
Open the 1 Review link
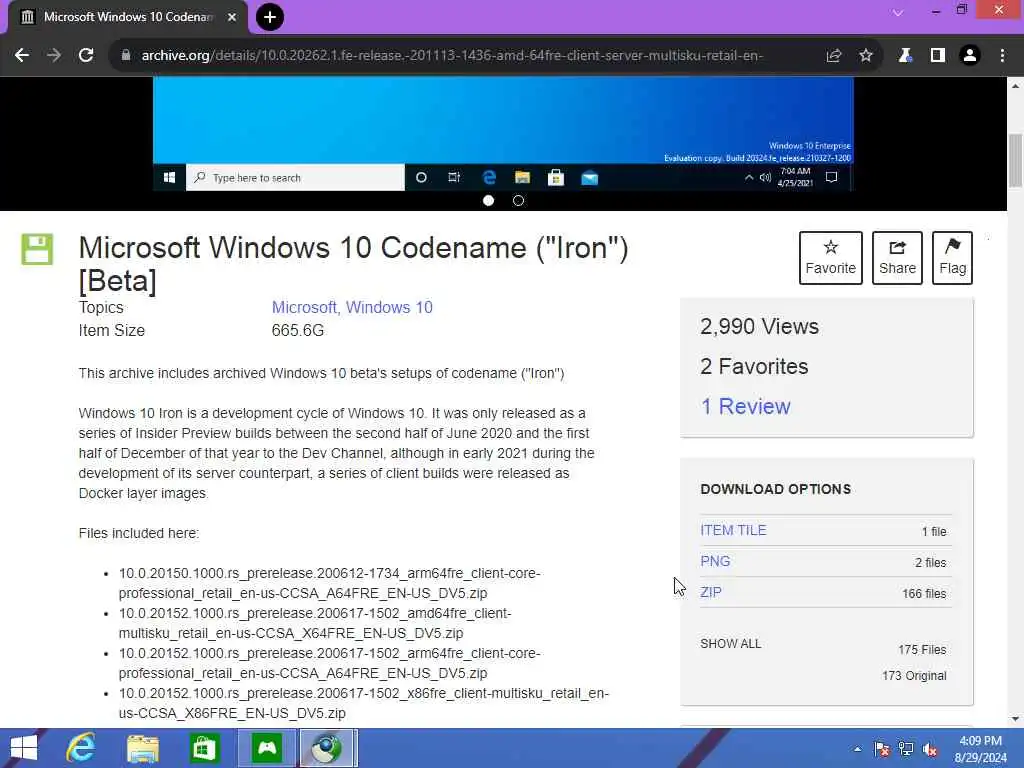745,406
